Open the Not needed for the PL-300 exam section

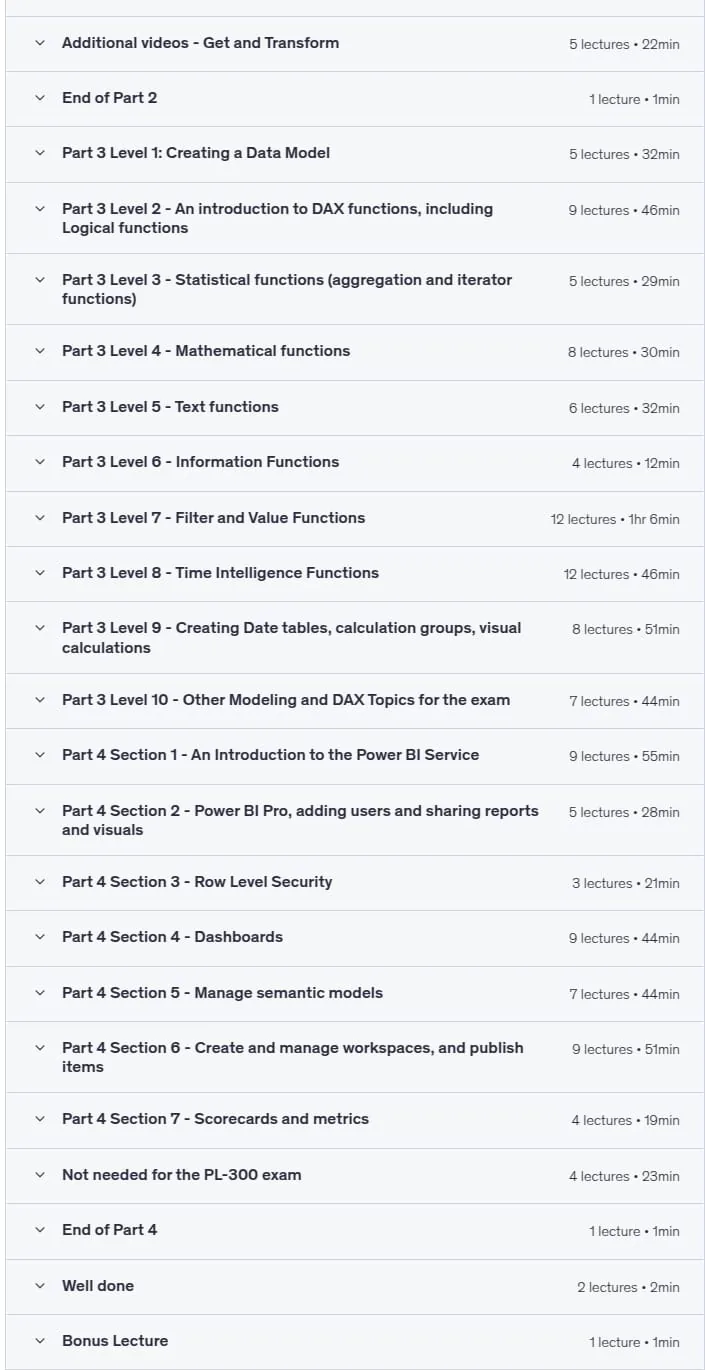tap(355, 1176)
